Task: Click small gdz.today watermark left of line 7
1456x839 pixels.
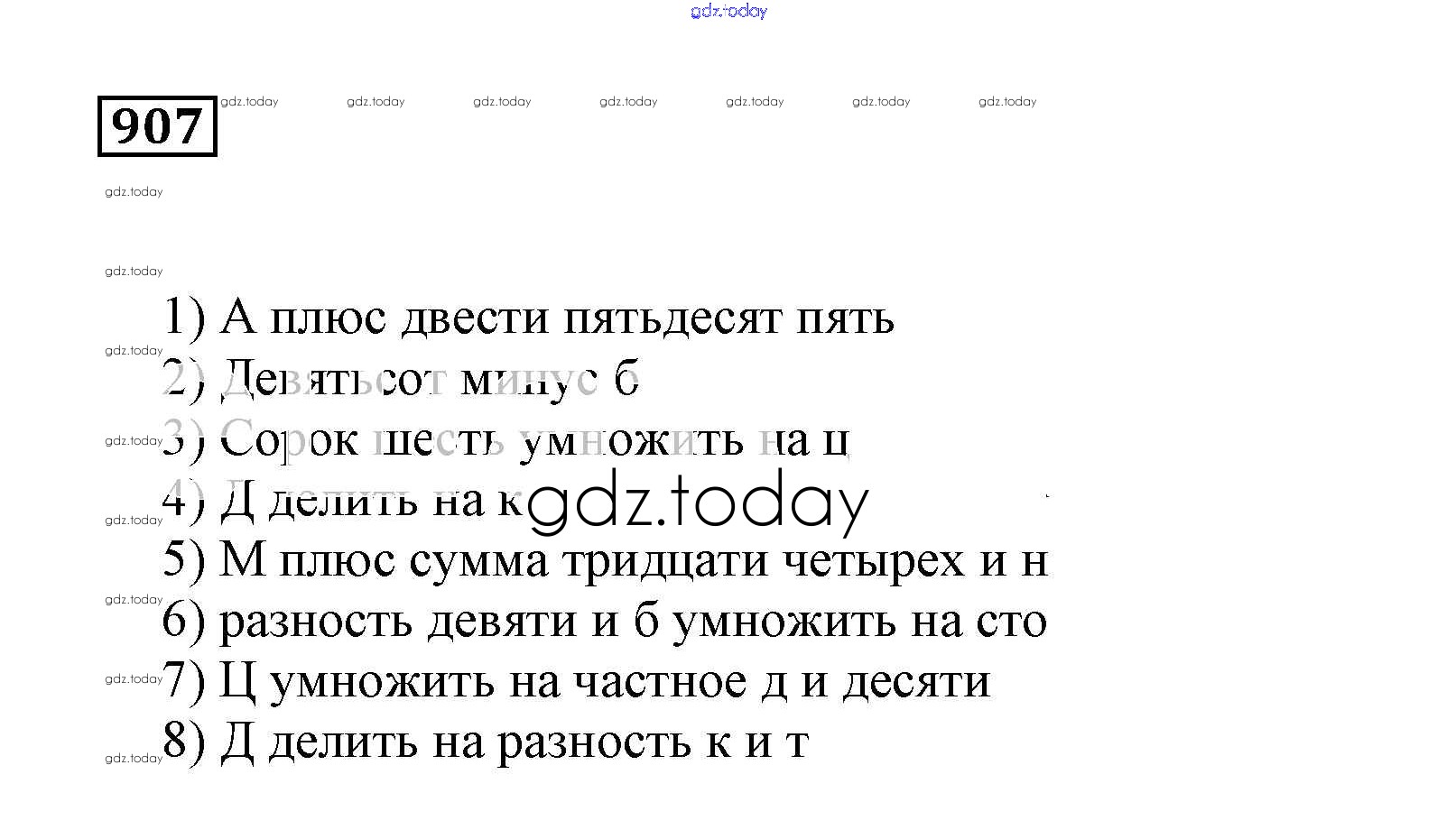Action: (134, 679)
